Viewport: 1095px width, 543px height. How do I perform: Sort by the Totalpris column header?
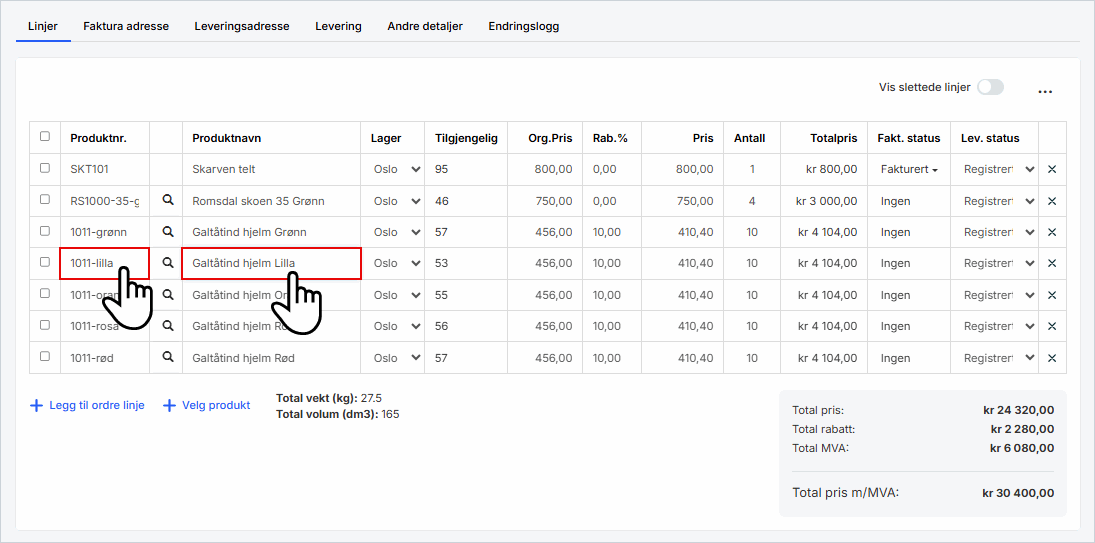(x=833, y=138)
